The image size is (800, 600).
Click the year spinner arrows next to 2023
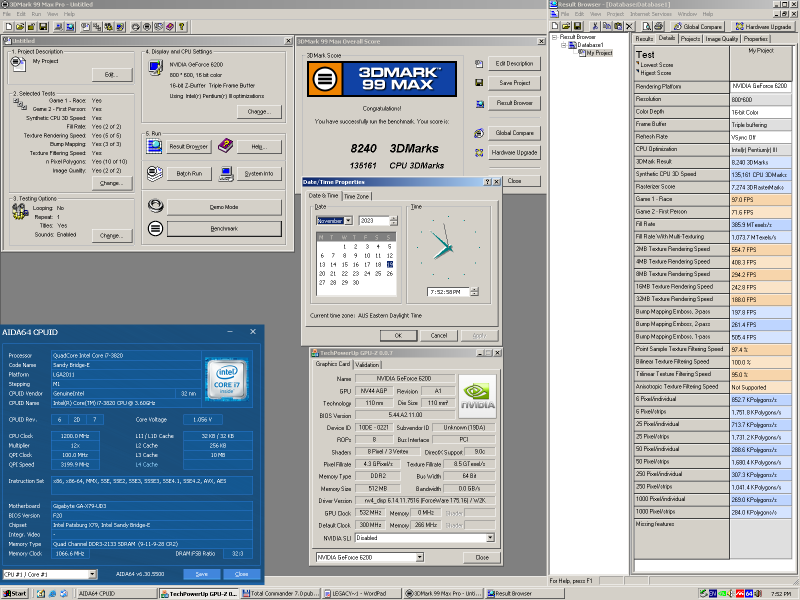coord(393,221)
